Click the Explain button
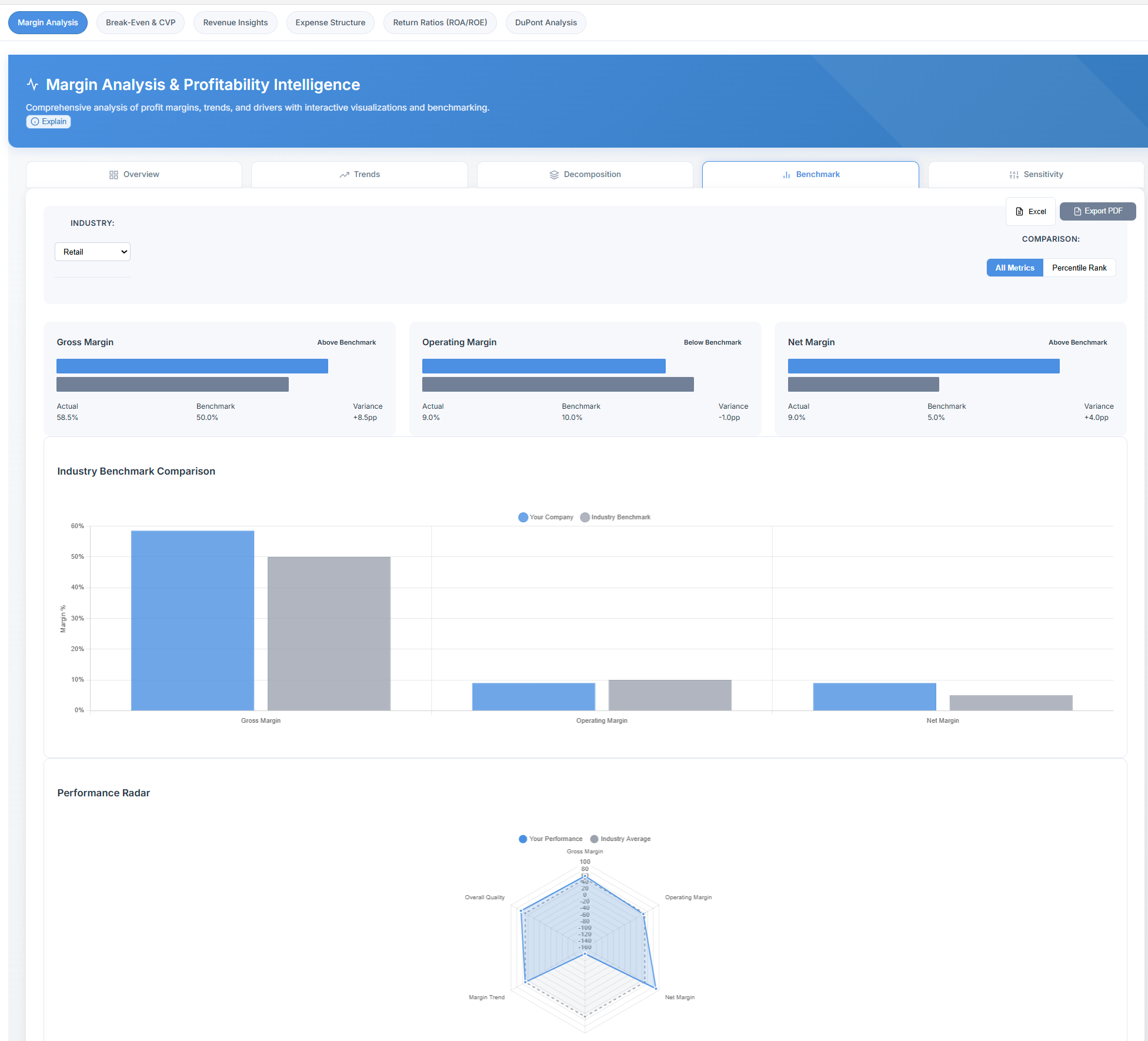1148x1041 pixels. (48, 121)
